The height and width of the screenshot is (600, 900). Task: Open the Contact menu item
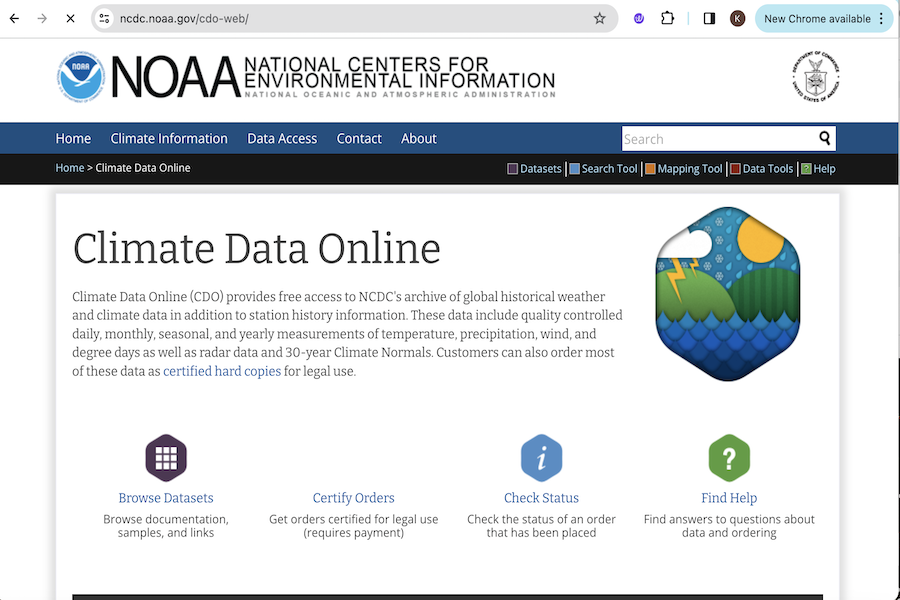tap(359, 138)
